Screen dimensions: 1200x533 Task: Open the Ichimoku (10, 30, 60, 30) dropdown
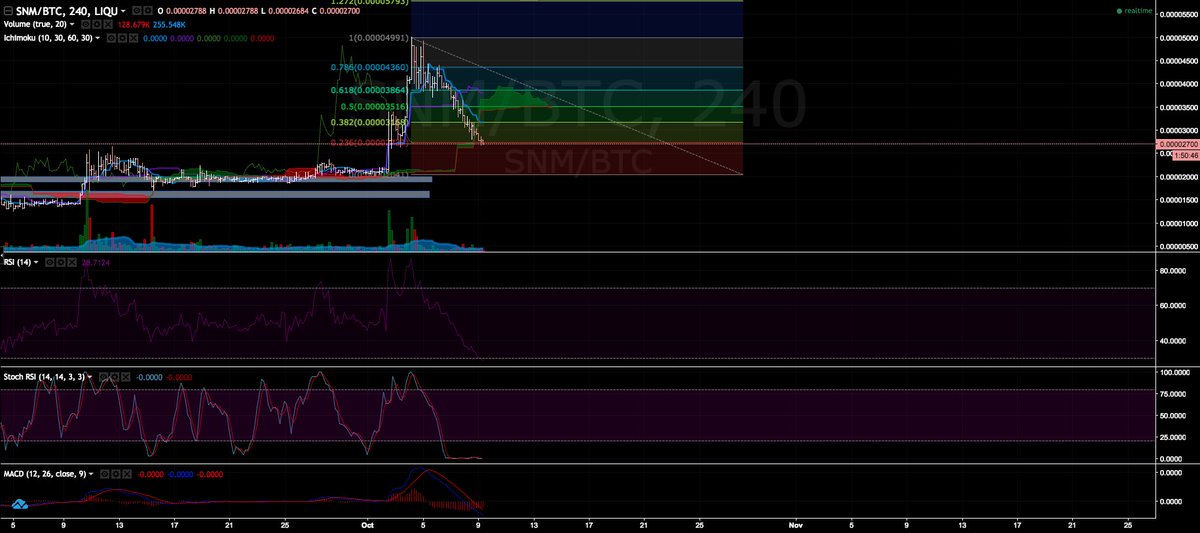[98, 38]
